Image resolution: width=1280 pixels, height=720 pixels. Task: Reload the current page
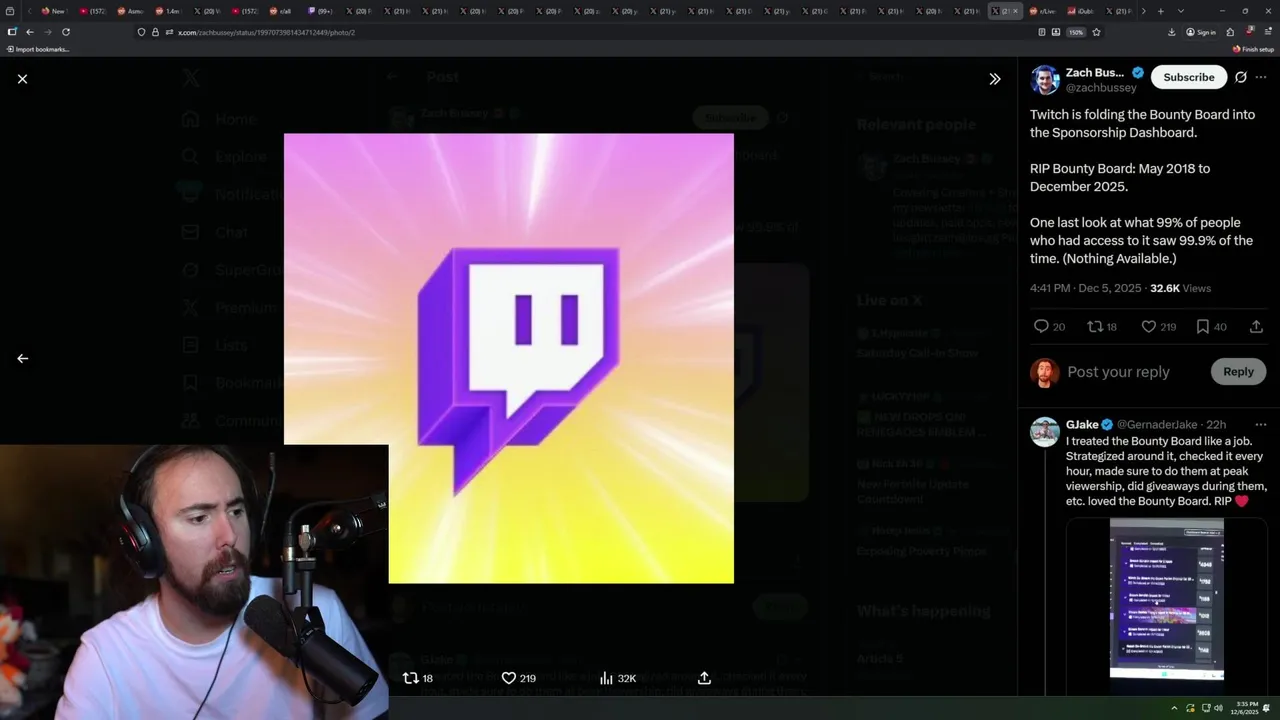[x=66, y=32]
